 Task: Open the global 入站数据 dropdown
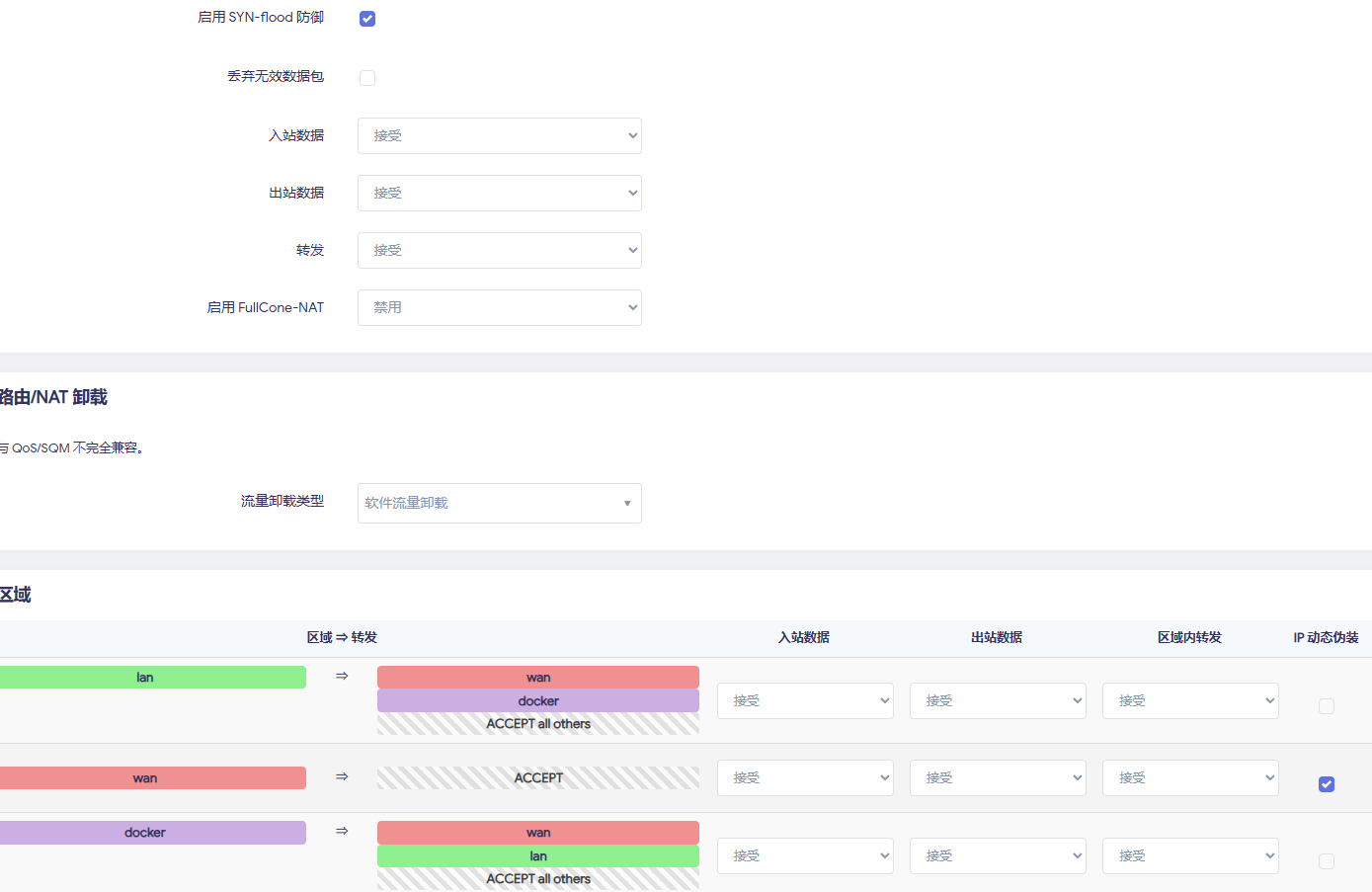pyautogui.click(x=499, y=135)
